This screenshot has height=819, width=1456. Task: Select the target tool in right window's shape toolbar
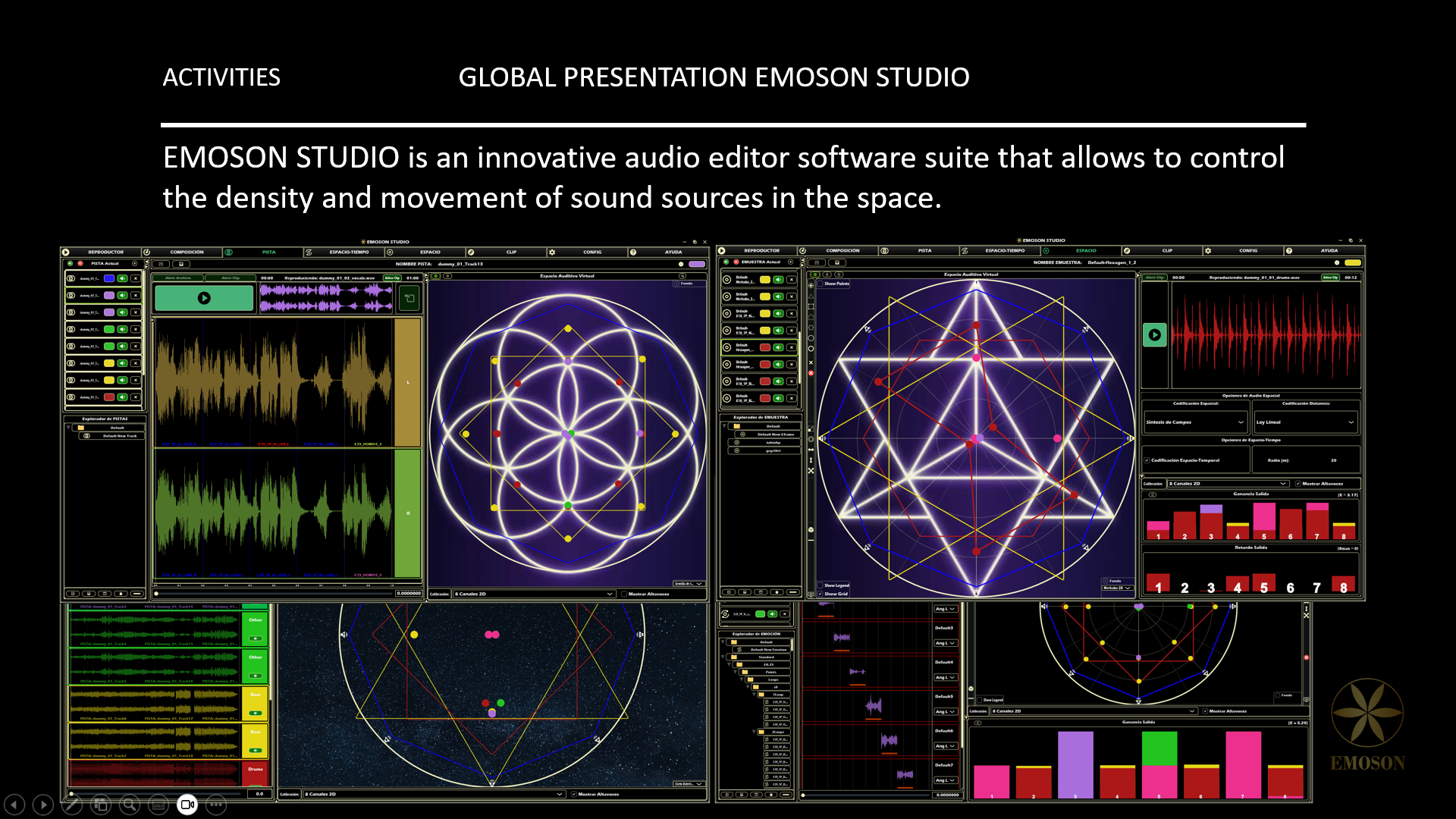(811, 285)
